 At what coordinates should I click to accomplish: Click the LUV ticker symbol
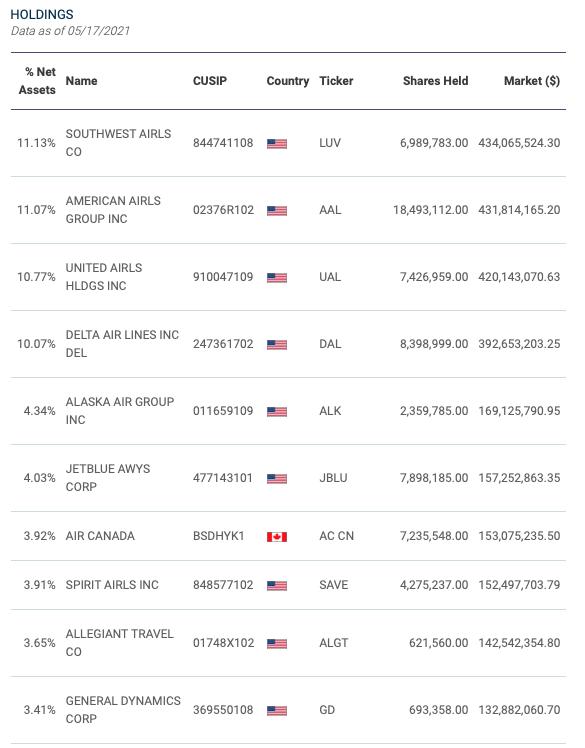[x=330, y=143]
